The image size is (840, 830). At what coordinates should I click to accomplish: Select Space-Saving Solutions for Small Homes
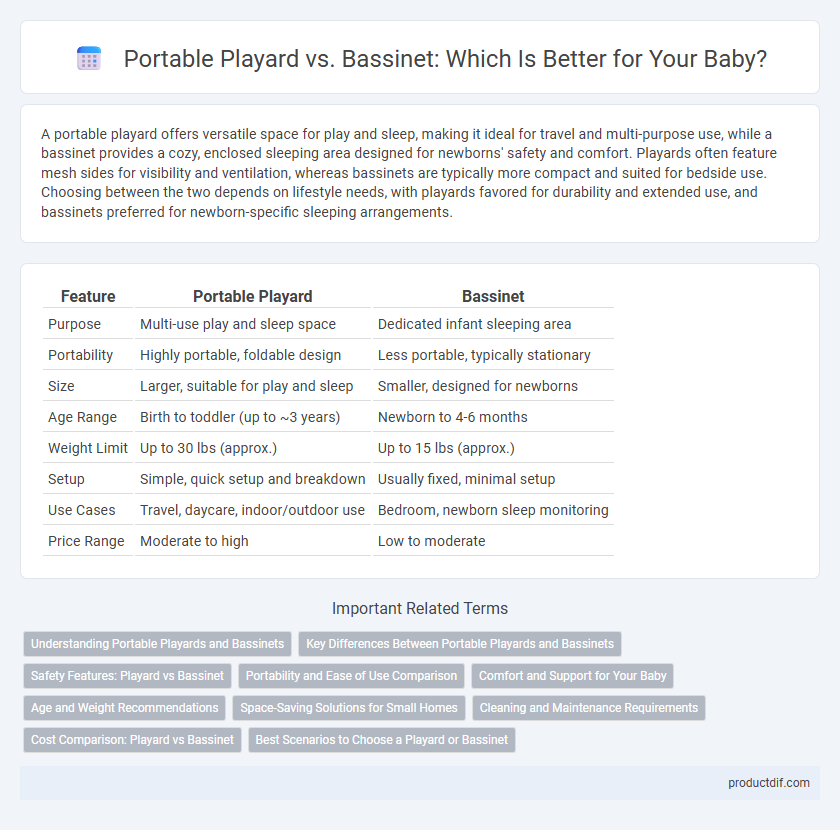pos(349,708)
